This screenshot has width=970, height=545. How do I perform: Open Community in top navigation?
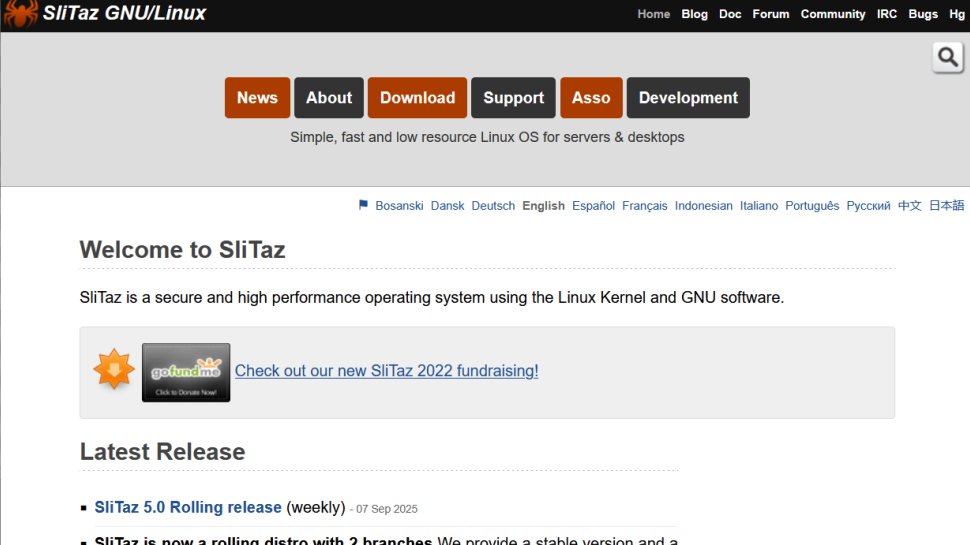point(833,14)
